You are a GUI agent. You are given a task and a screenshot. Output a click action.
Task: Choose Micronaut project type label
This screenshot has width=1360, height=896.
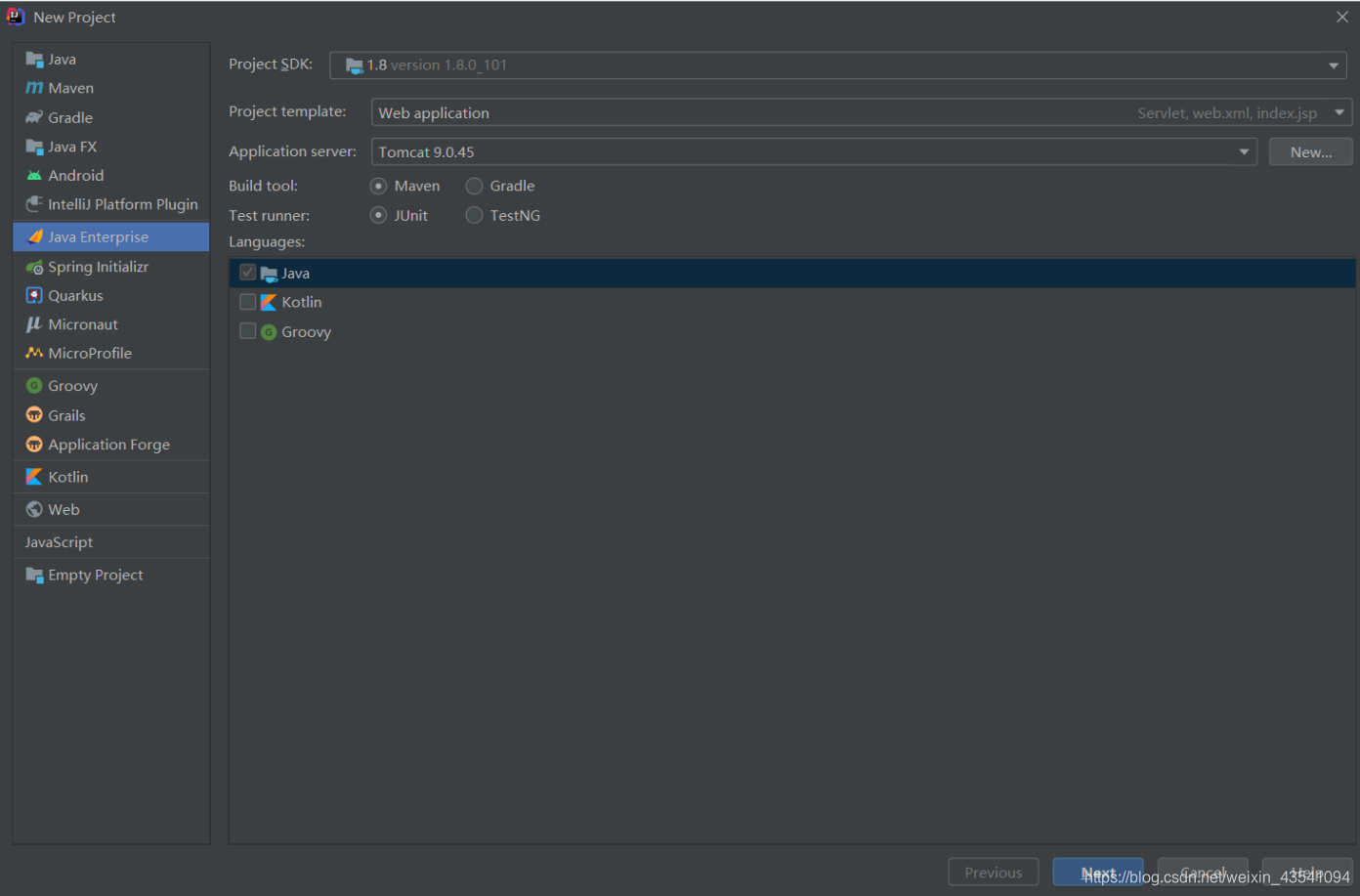click(83, 324)
